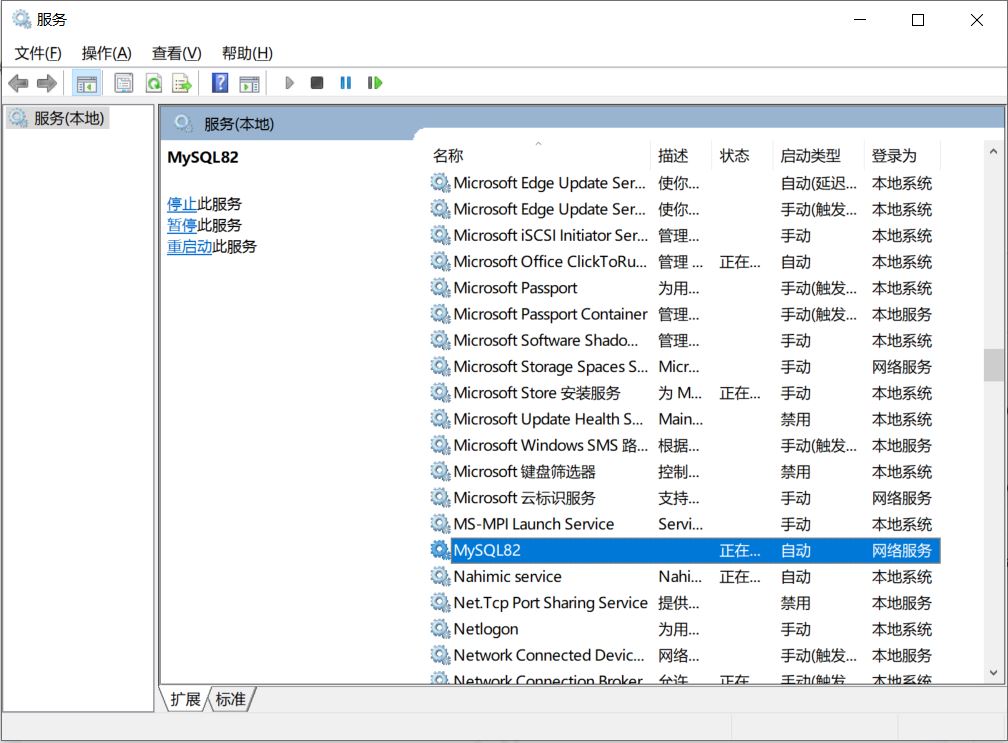Select the Microsoft Passport service row
The width and height of the screenshot is (1008, 743).
click(685, 288)
